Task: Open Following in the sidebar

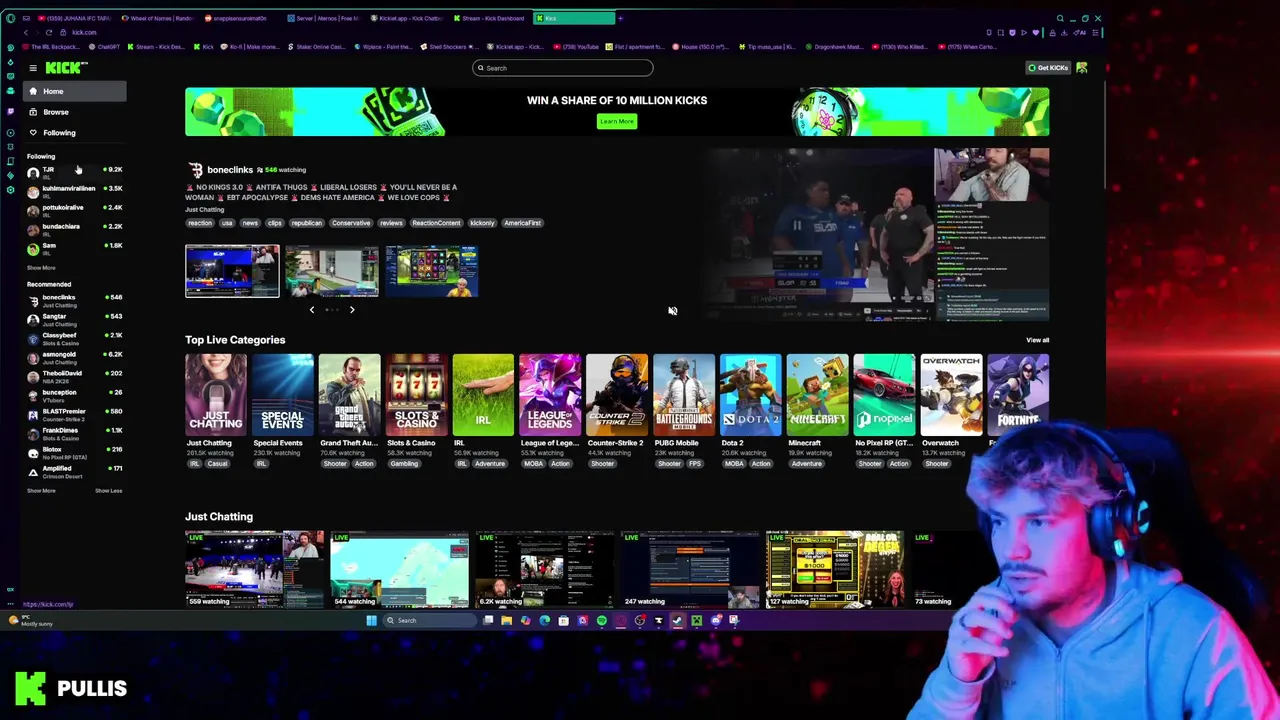Action: 75,132
